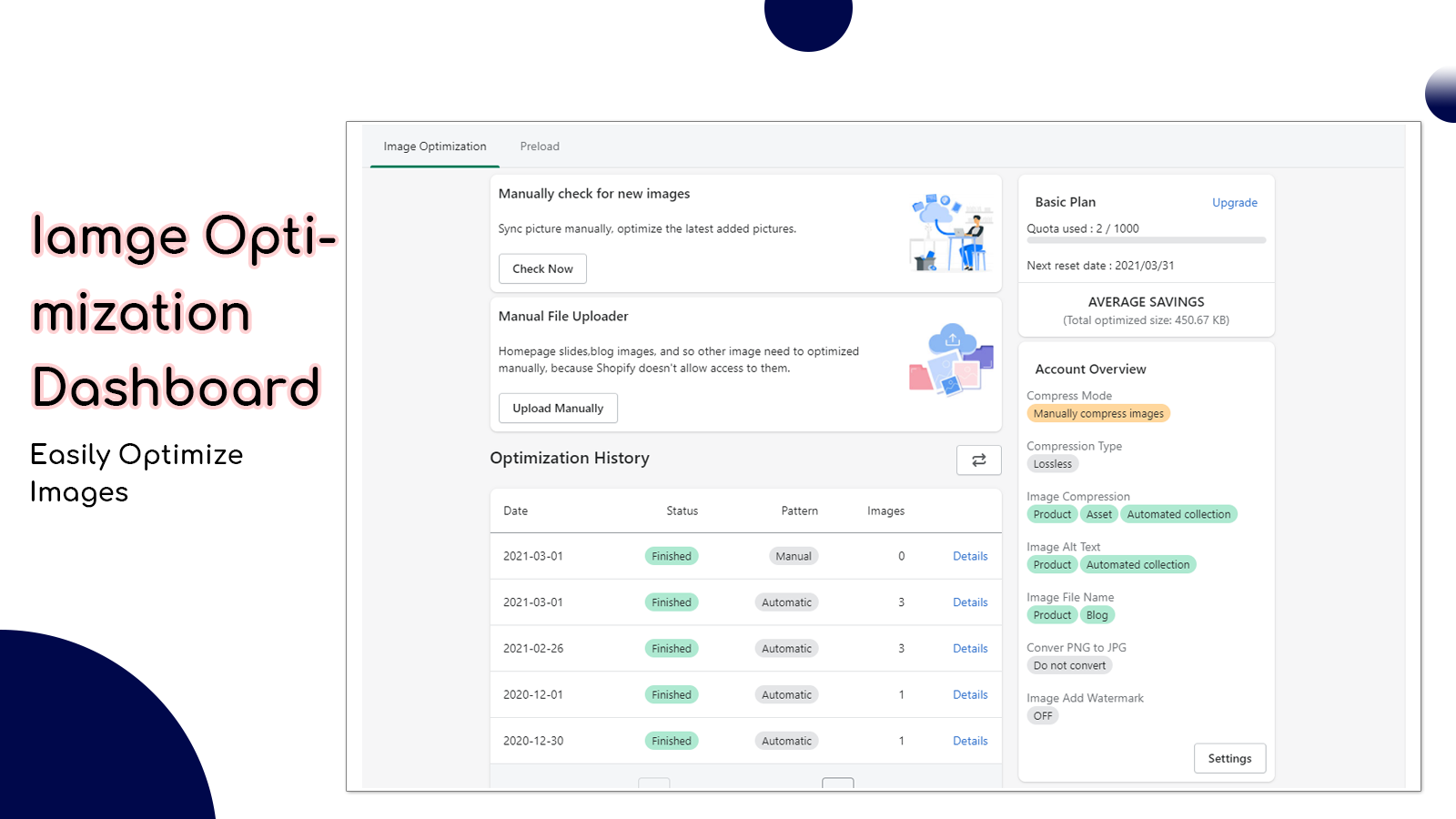Screen dimensions: 1456x819
Task: Click the Blog tag under Image File Name
Action: 1097,615
